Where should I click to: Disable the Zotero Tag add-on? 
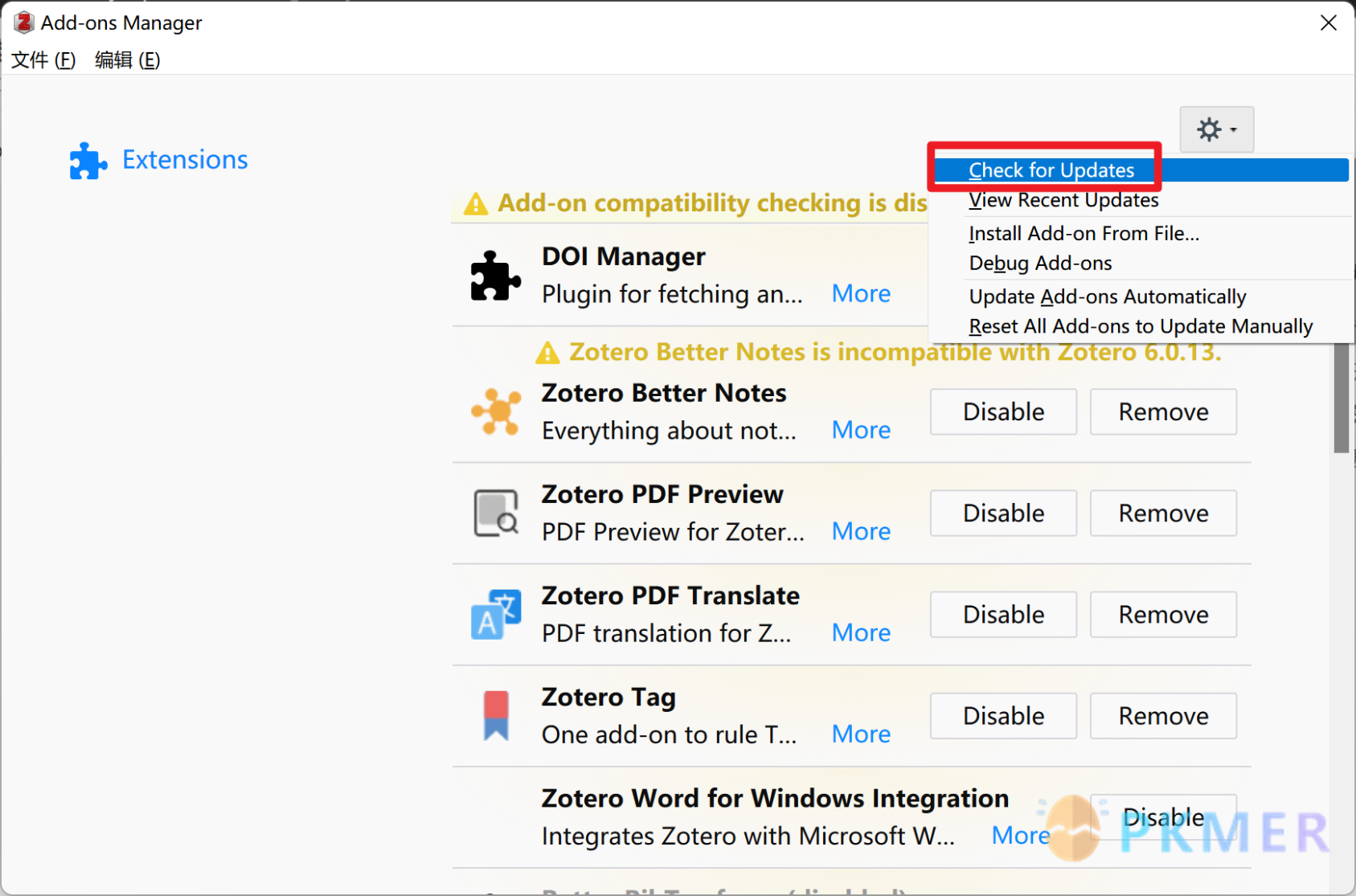point(1003,715)
